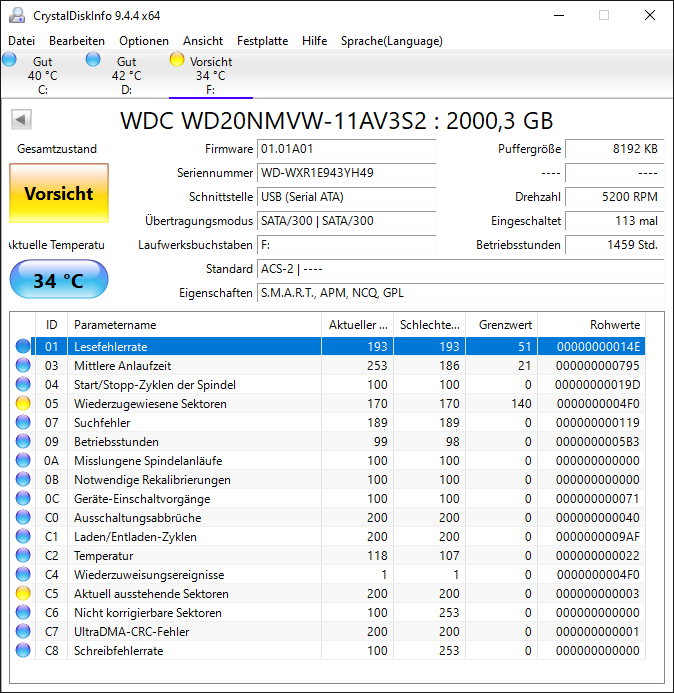Image resolution: width=674 pixels, height=693 pixels.
Task: Click the Grenzwert column header
Action: pyautogui.click(x=502, y=325)
